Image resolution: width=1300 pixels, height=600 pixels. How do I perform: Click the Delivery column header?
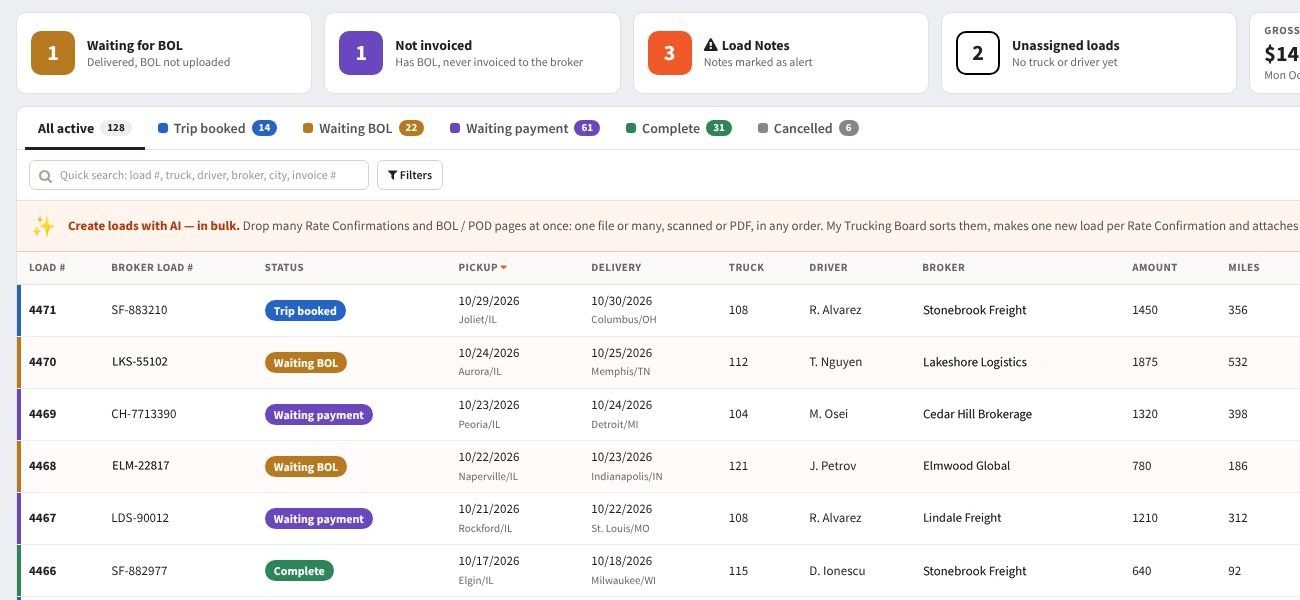point(616,267)
